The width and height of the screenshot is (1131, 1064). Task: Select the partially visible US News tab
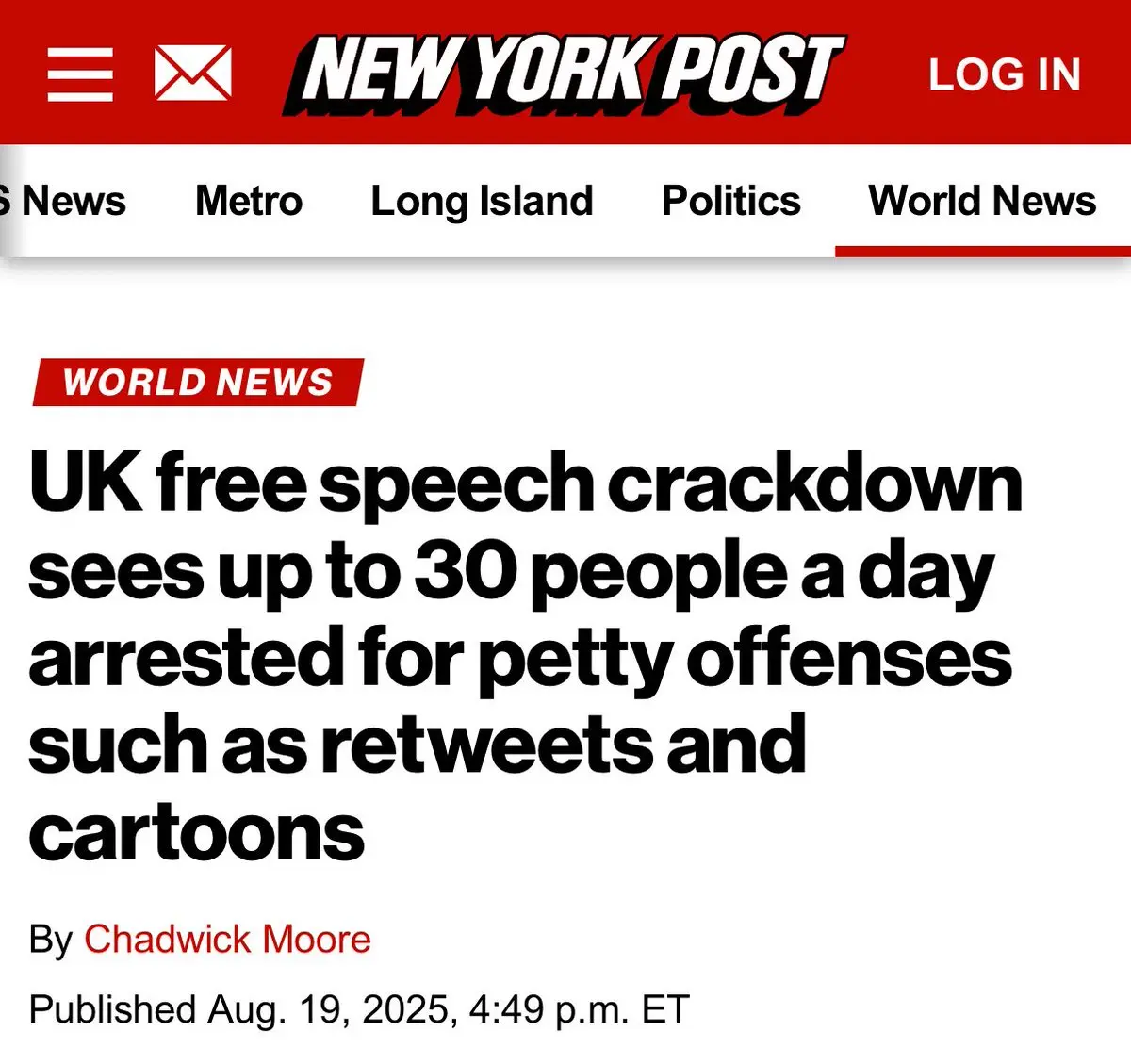(62, 201)
